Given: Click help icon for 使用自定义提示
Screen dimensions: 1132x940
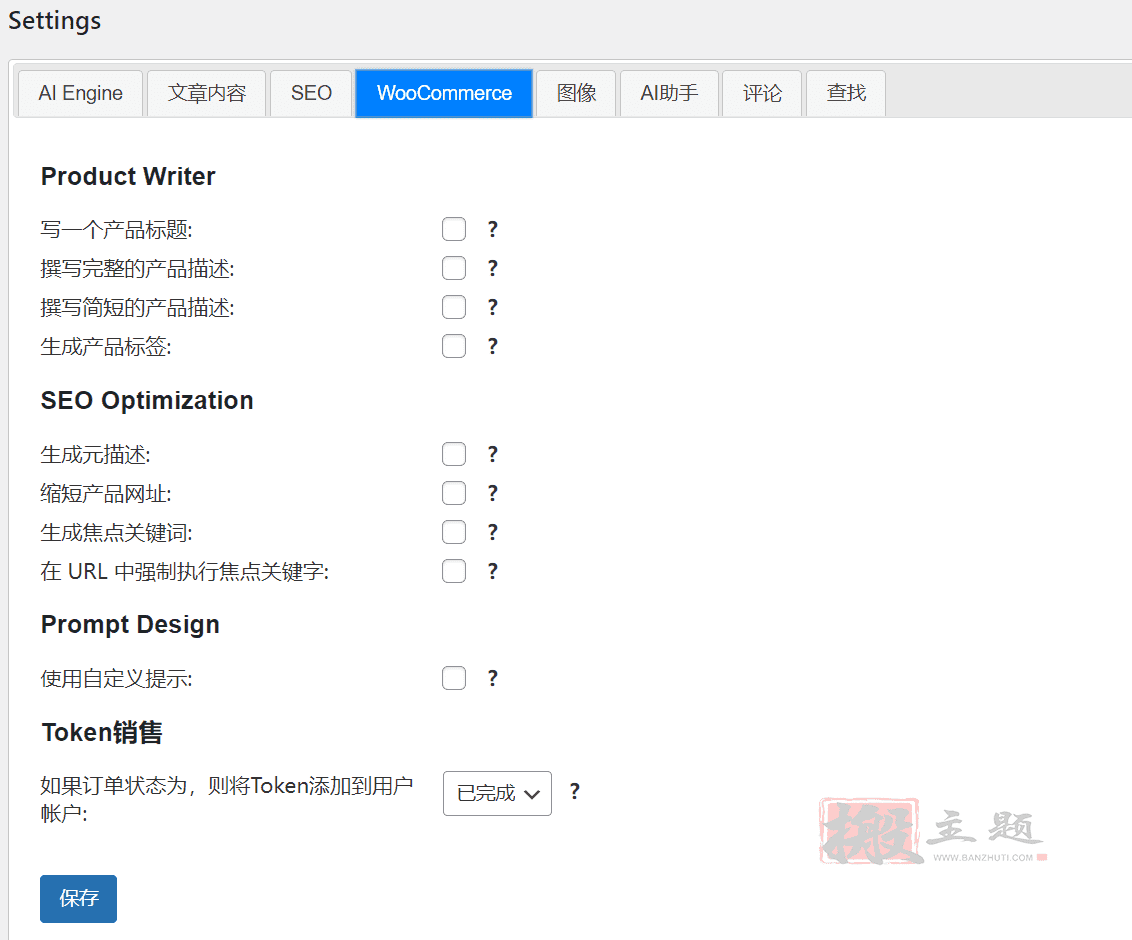Looking at the screenshot, I should coord(492,679).
